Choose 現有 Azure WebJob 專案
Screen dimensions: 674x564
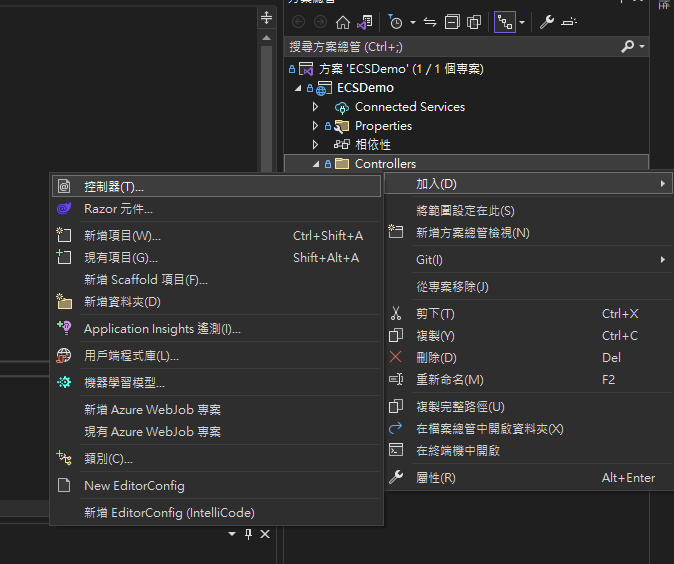pos(216,432)
